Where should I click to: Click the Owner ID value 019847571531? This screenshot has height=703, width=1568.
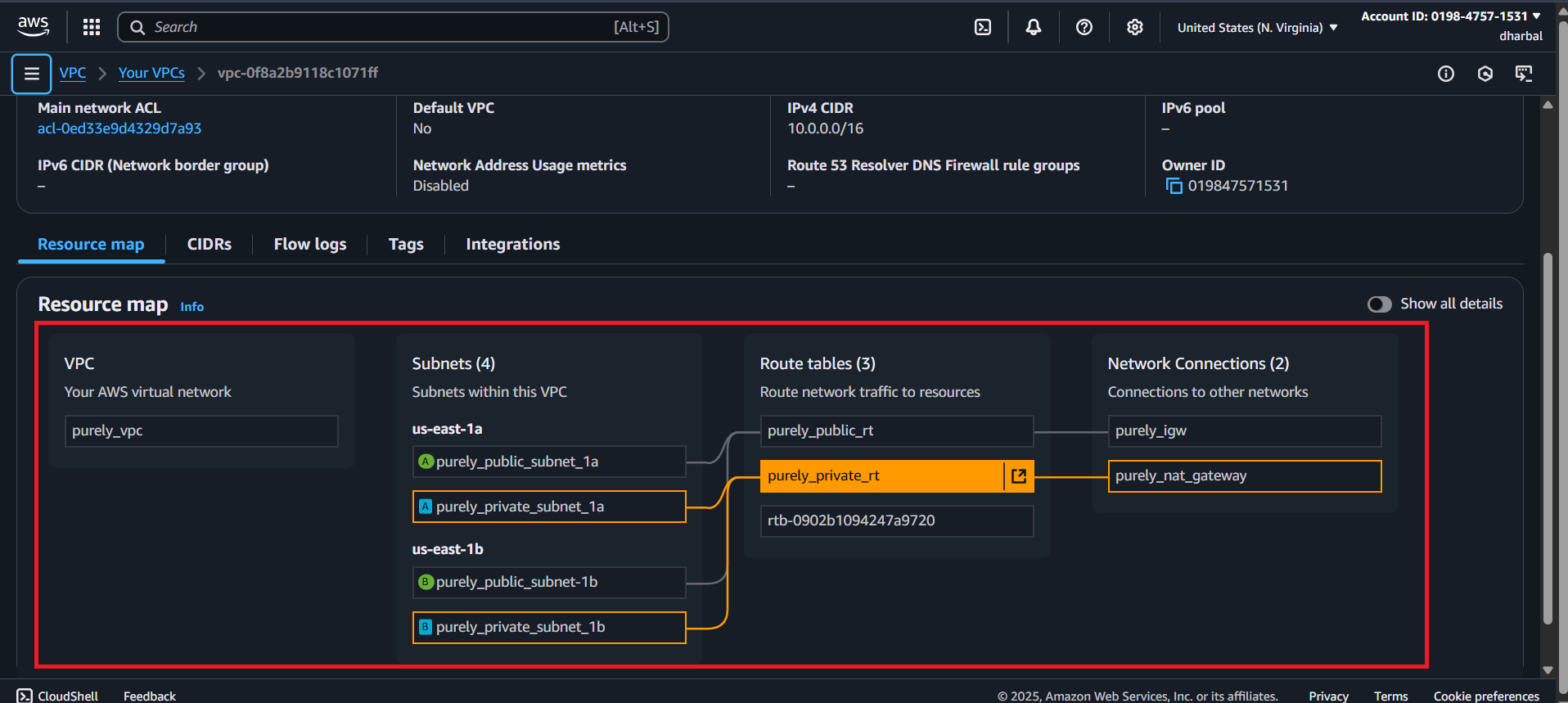pos(1238,186)
